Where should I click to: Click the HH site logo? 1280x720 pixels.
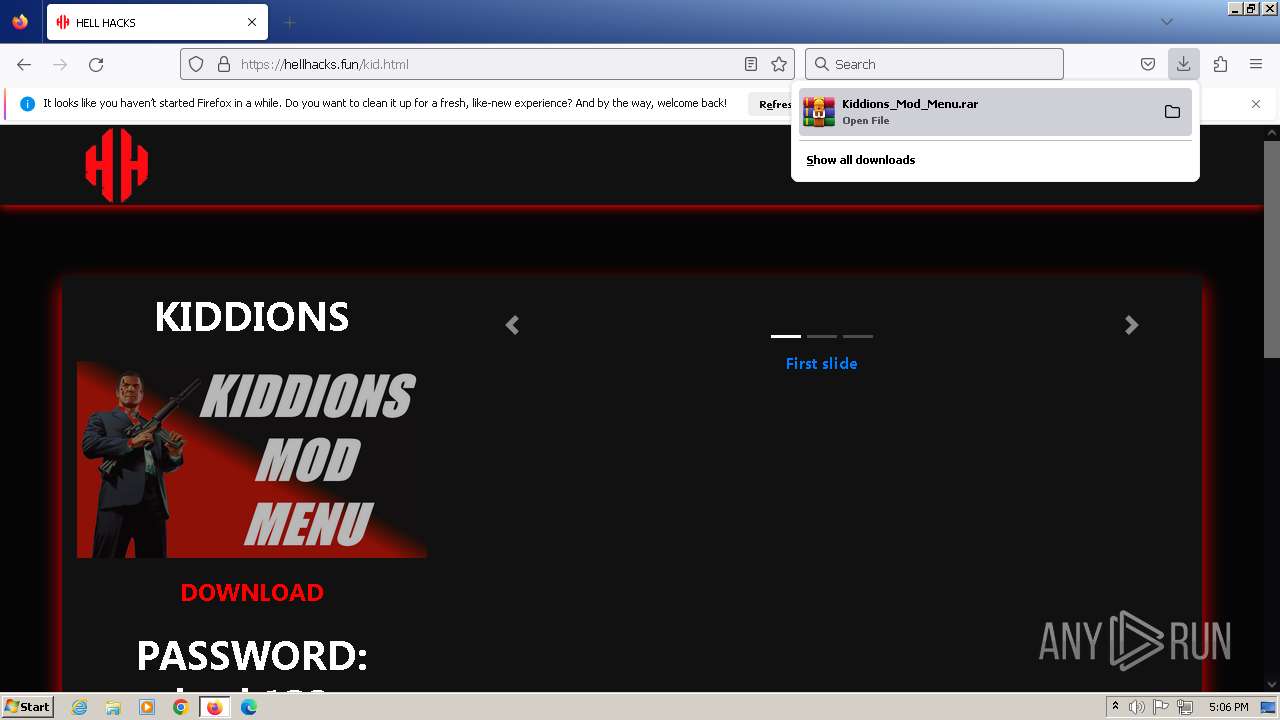click(x=117, y=165)
